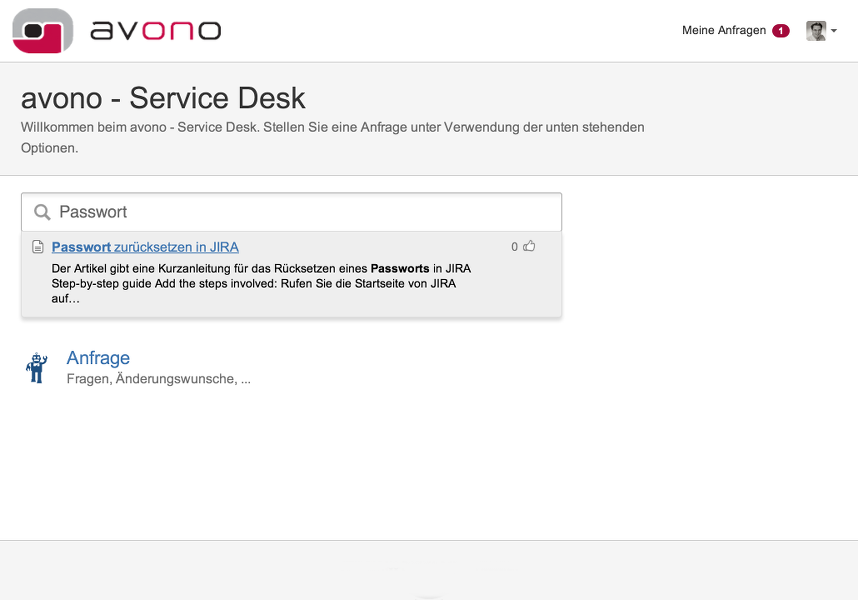Screen dimensions: 858x600
Task: Open the 'Passwort zurücksetzen in JIRA' article
Action: click(145, 247)
